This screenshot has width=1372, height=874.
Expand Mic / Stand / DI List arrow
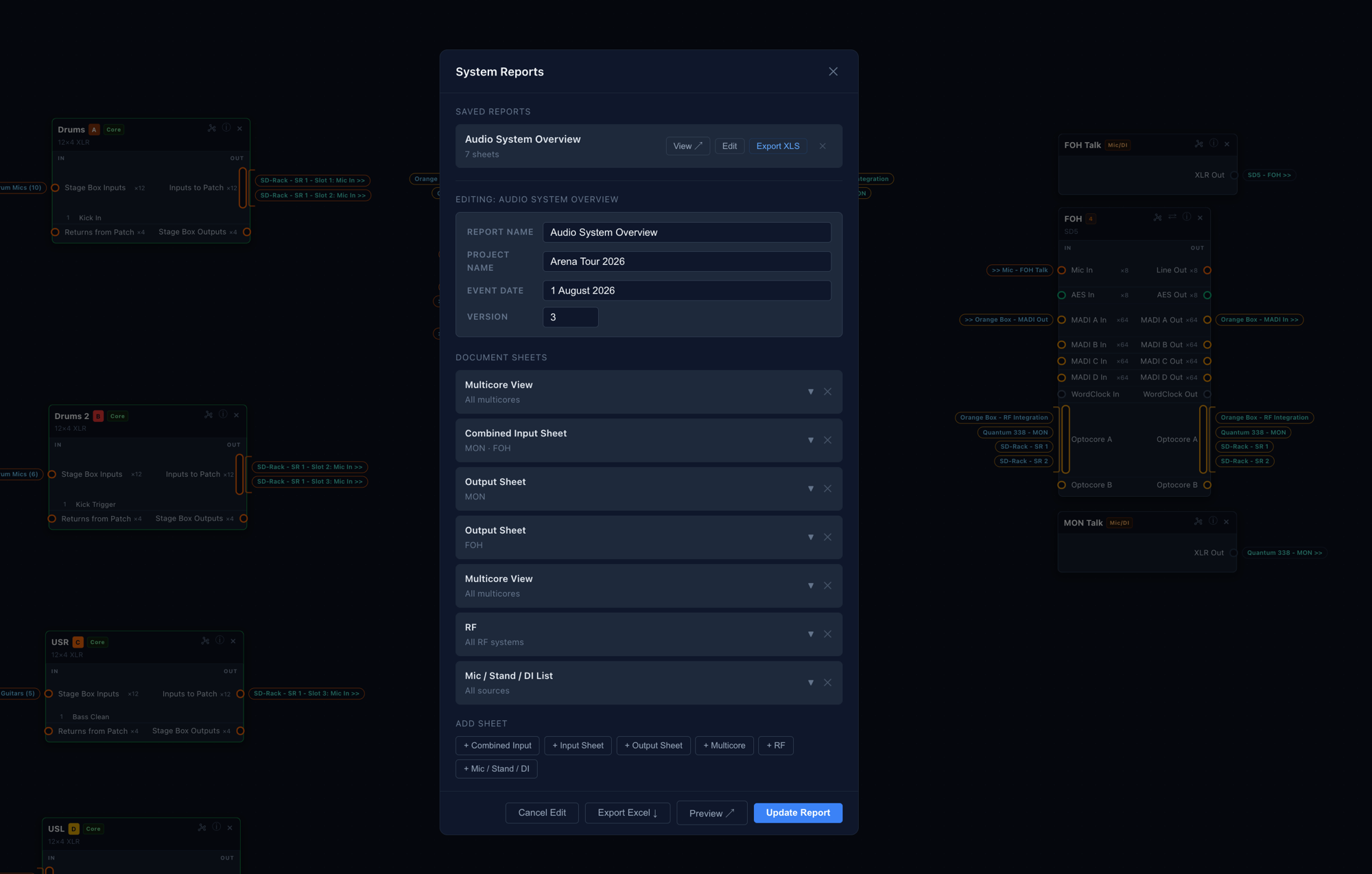coord(811,683)
